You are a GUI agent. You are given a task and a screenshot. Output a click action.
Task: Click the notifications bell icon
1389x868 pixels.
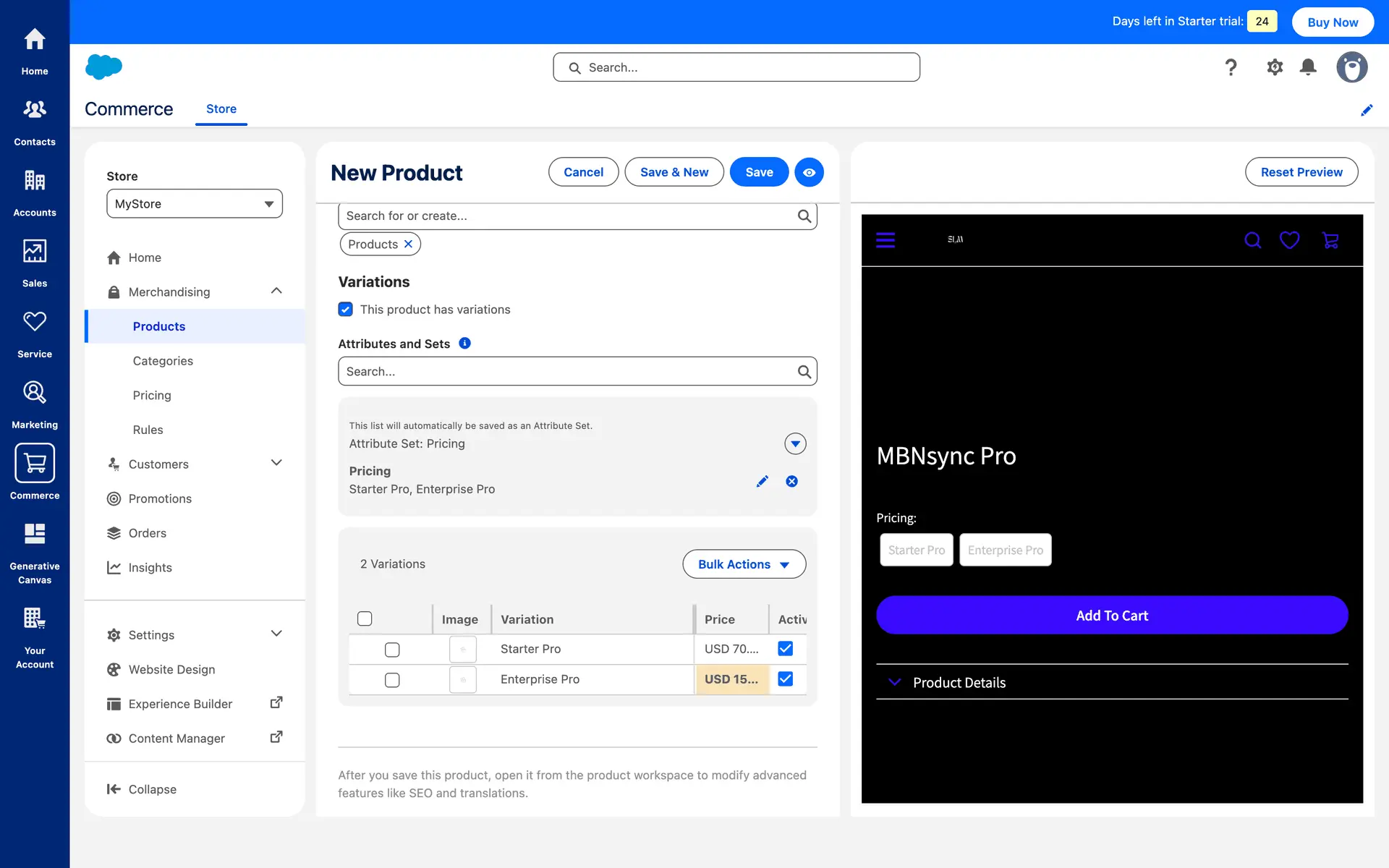[x=1308, y=67]
